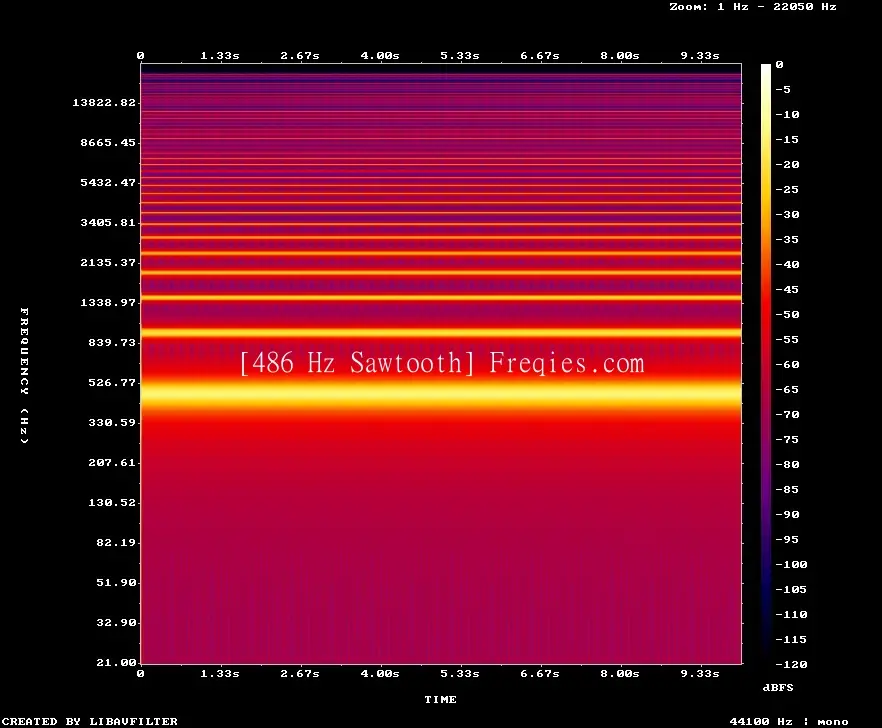The image size is (882, 728).
Task: Click the FREQUENCY (Hz) axis title
Action: pos(24,375)
